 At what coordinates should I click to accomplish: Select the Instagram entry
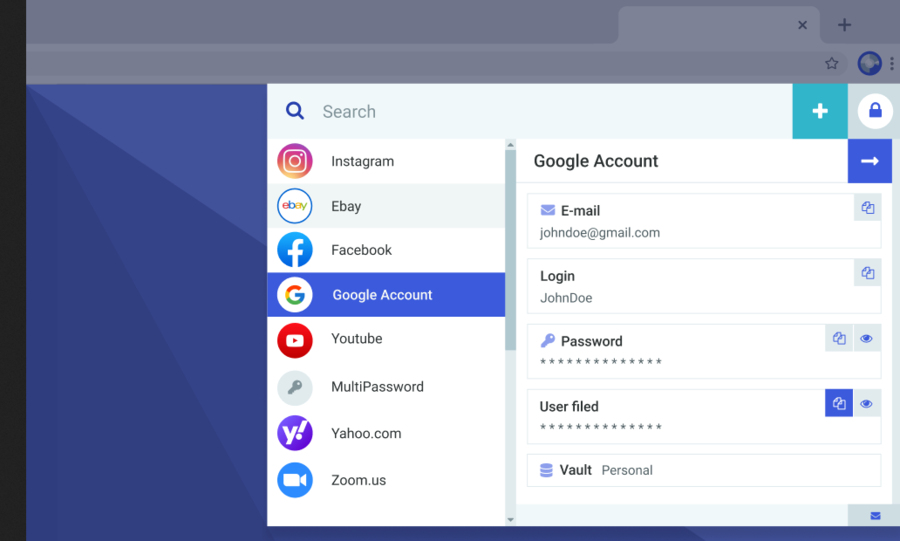coord(386,161)
